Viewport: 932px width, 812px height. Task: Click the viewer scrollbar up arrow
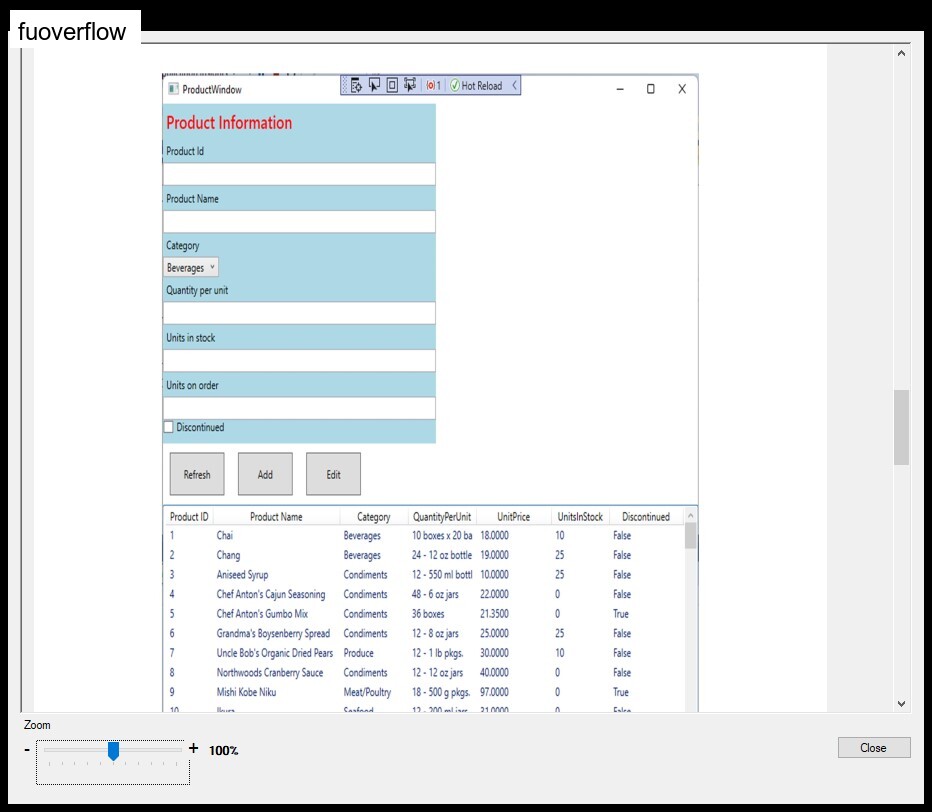(902, 53)
